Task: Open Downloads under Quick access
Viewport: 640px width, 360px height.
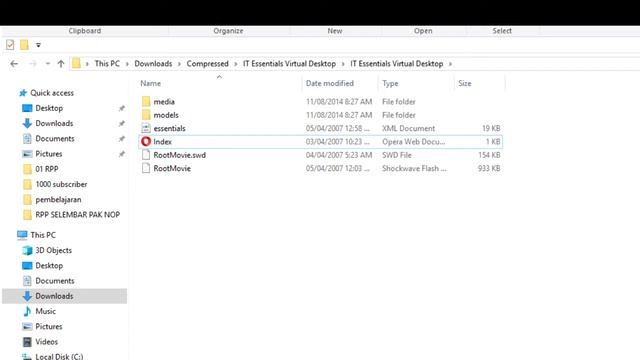Action: click(54, 123)
